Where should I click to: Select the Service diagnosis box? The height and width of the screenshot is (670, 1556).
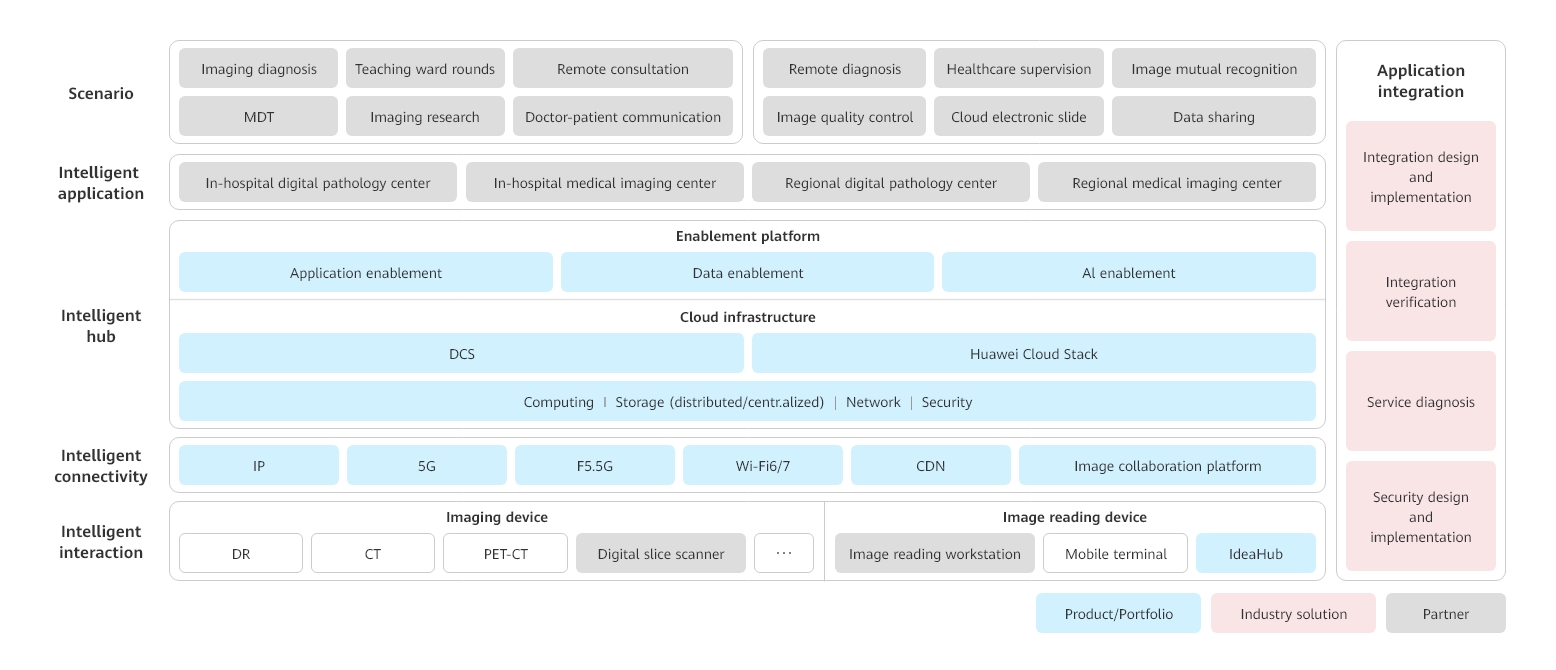click(1421, 401)
